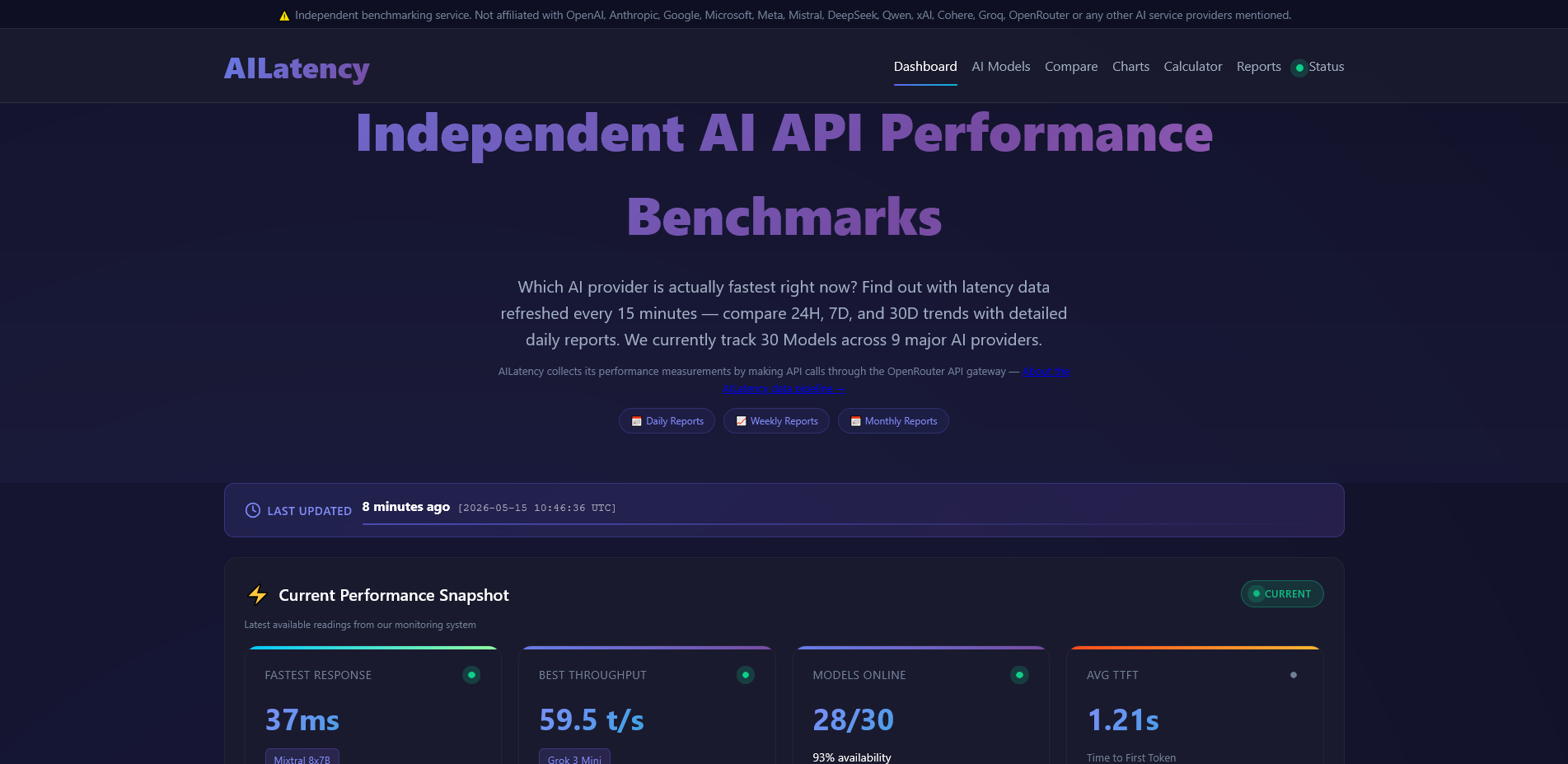Click the AVG TTFT gray status dot
Viewport: 1568px width, 764px height.
point(1294,675)
